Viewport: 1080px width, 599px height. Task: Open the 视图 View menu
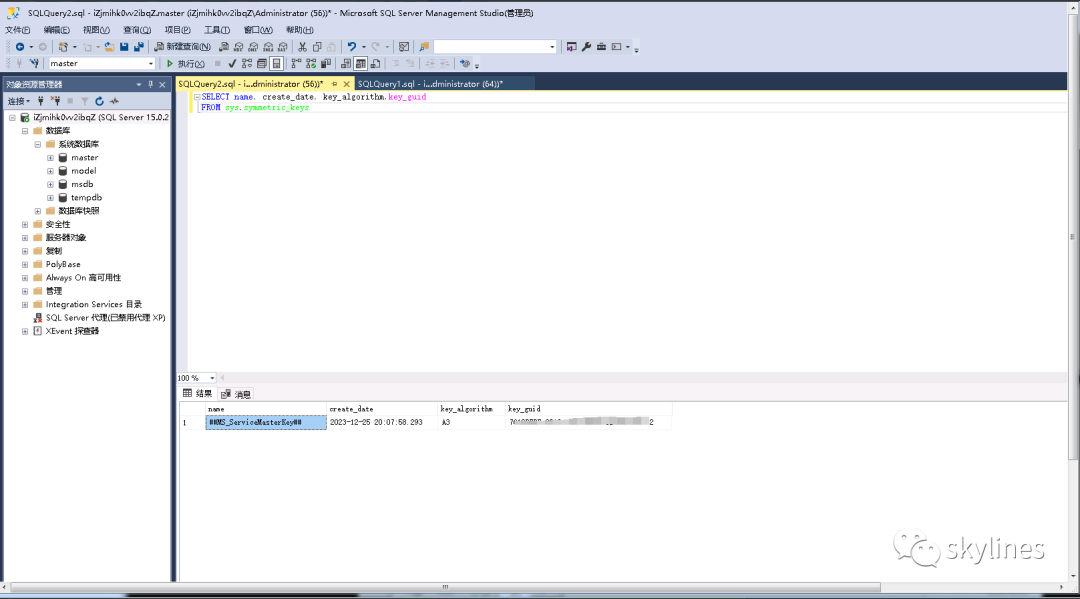pos(96,30)
